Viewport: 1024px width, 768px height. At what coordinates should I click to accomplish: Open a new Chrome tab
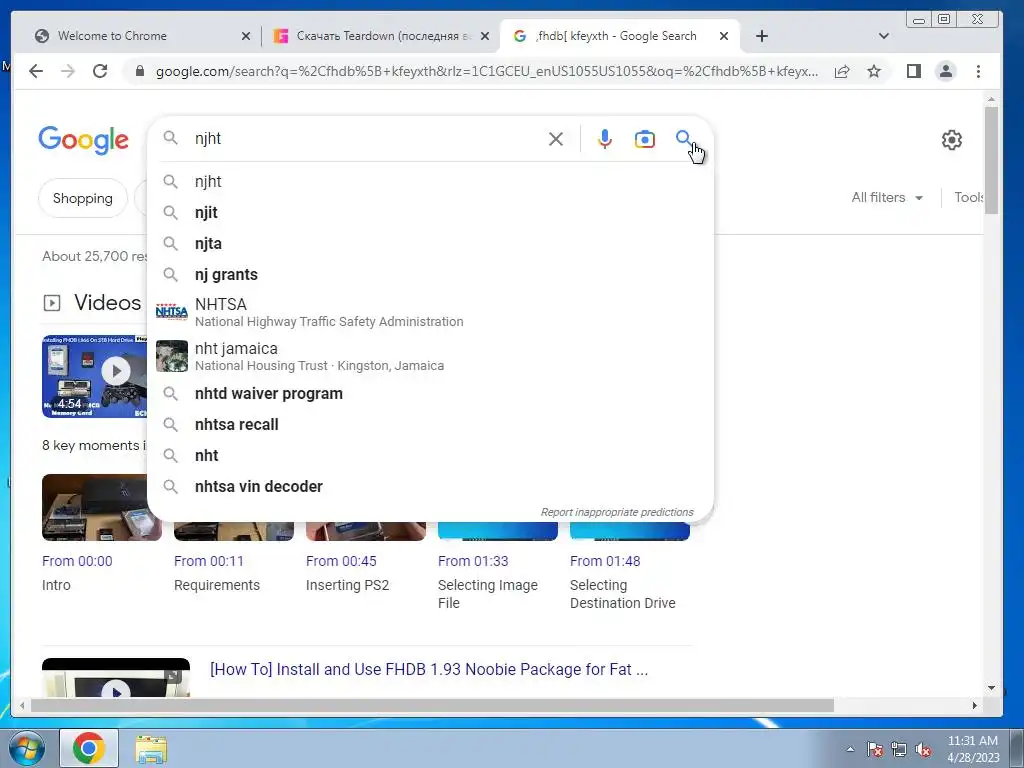click(x=761, y=36)
